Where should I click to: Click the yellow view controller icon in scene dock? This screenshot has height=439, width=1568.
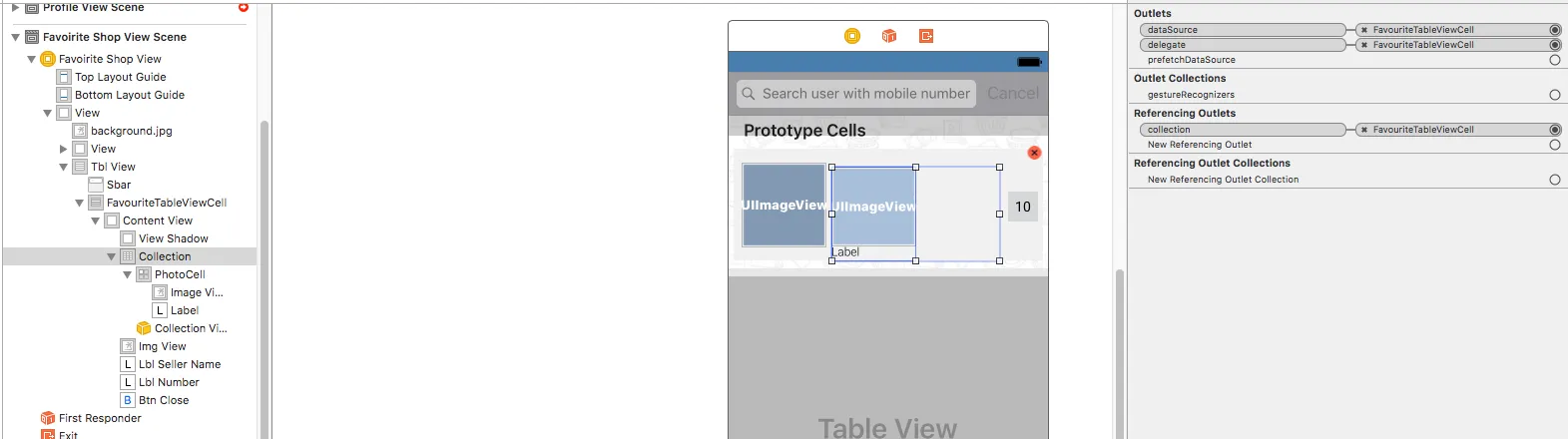[852, 36]
